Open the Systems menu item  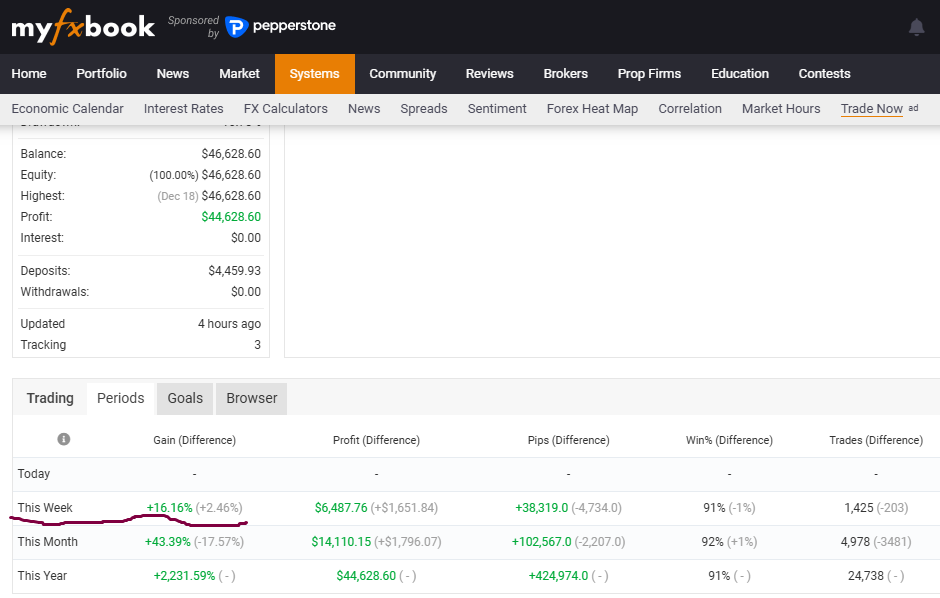315,74
